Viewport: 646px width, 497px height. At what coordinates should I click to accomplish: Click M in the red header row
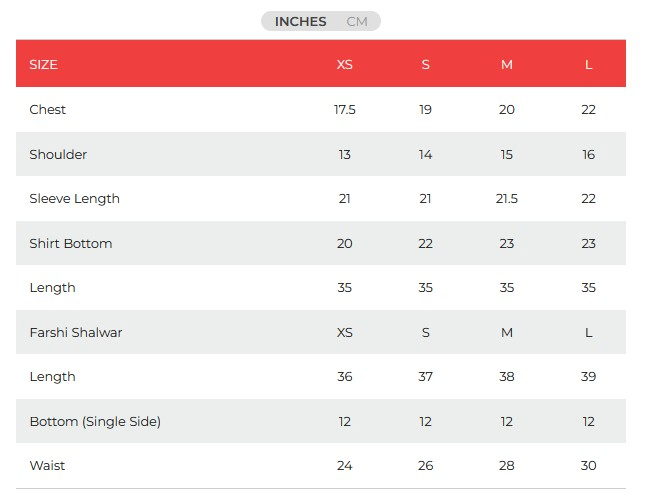click(x=507, y=65)
